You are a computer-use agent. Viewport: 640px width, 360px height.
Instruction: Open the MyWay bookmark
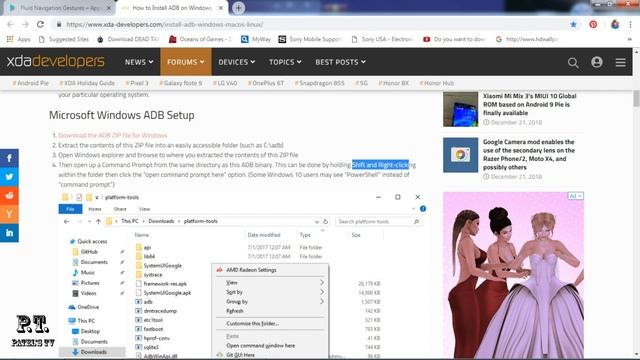pos(256,39)
